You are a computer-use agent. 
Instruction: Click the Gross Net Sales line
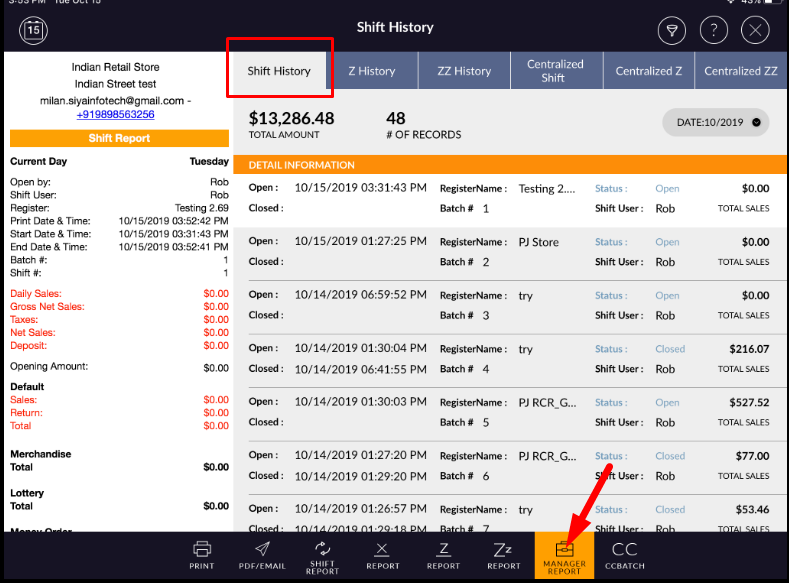pos(119,306)
